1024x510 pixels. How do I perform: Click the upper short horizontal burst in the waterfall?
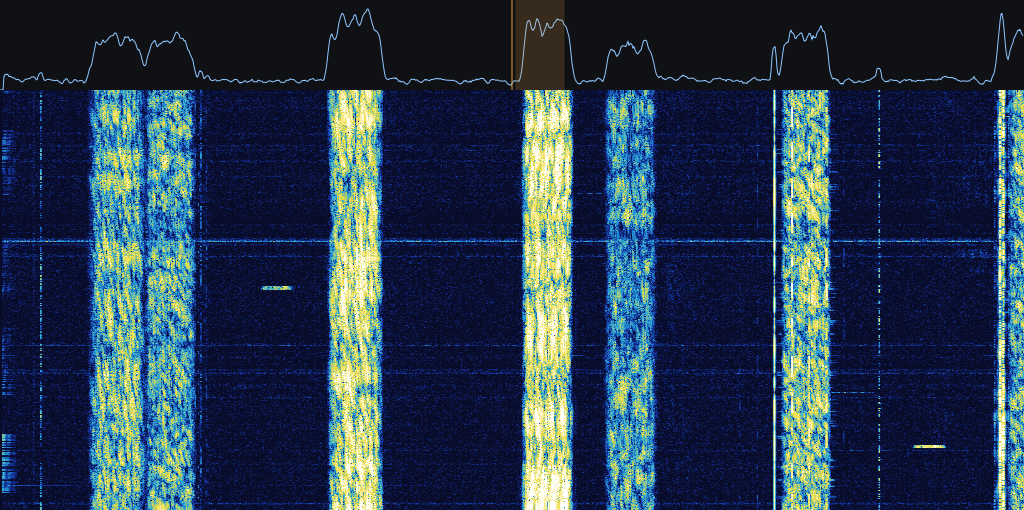click(x=277, y=288)
